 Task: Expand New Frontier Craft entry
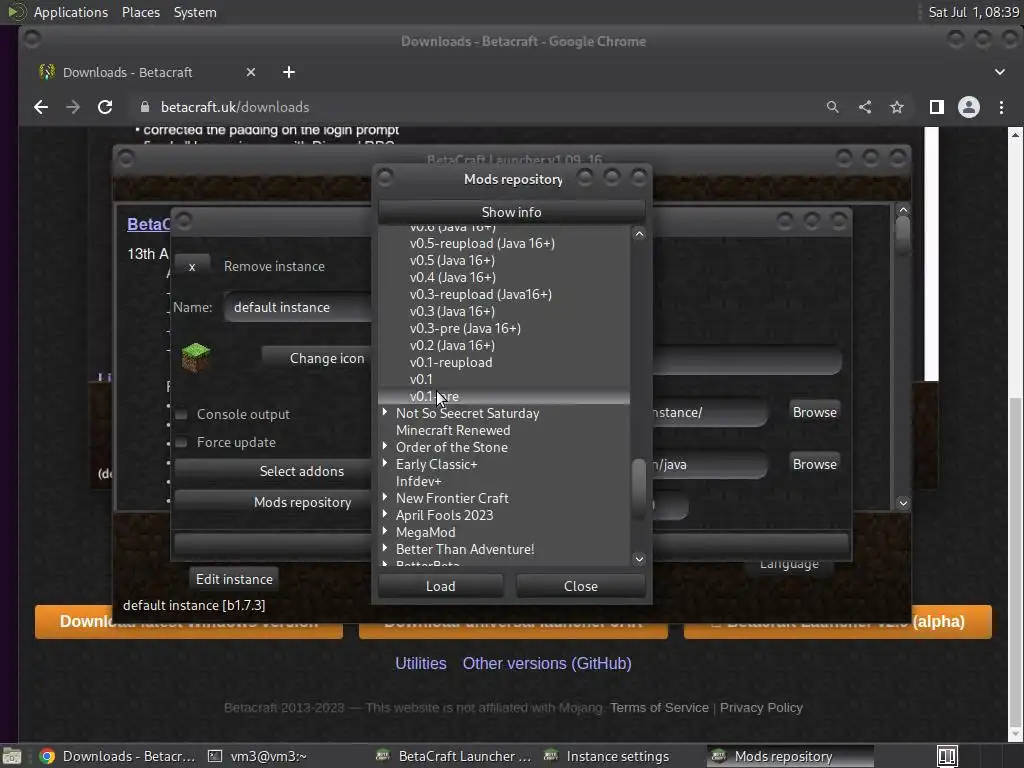pyautogui.click(x=385, y=497)
